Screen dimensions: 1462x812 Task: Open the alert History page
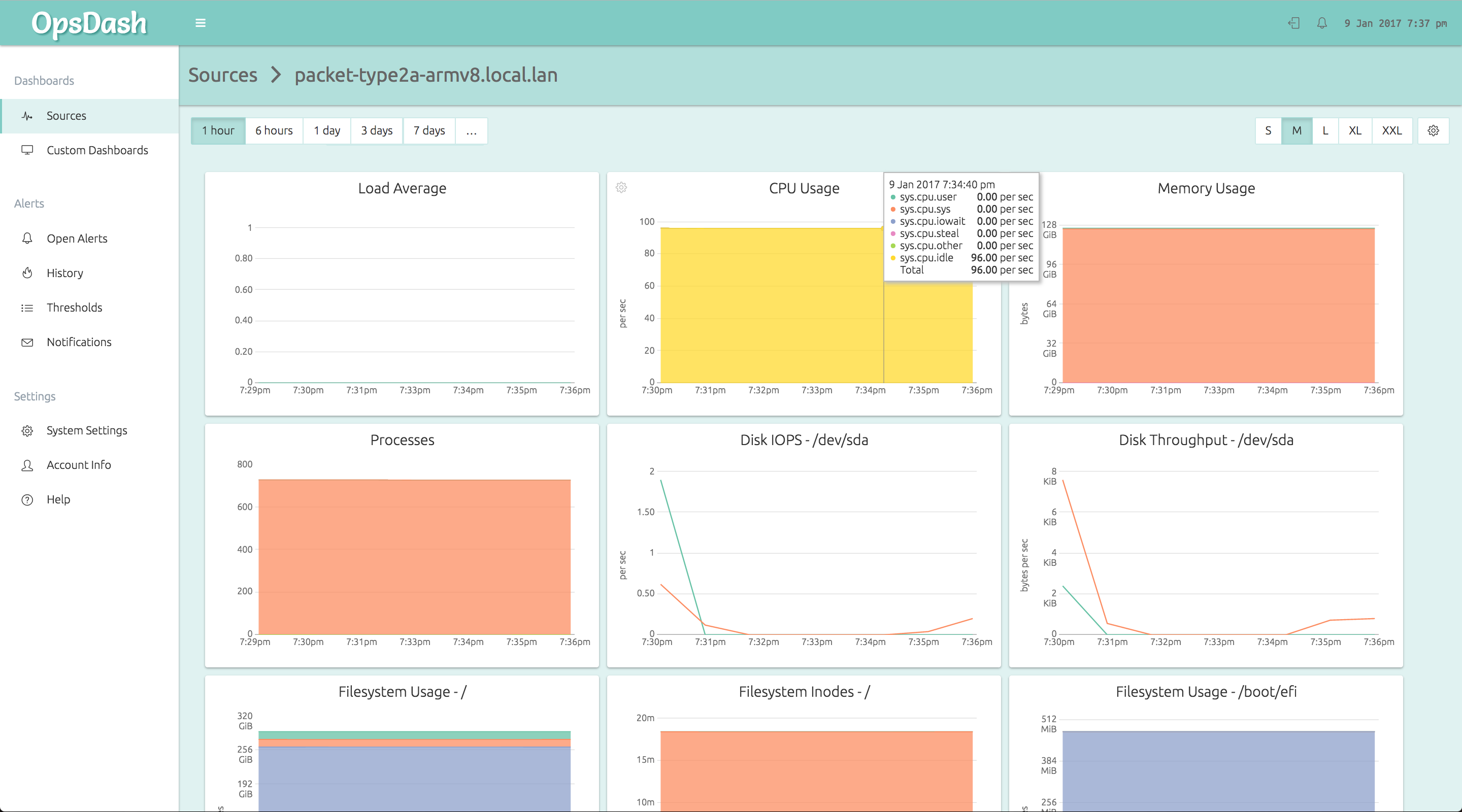(x=90, y=273)
